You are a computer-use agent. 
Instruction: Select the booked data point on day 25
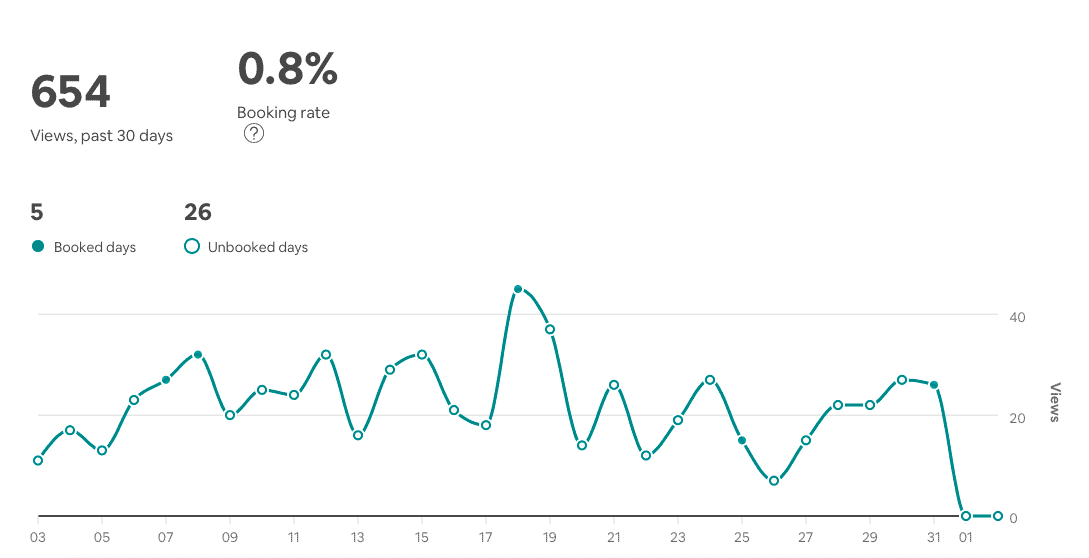(742, 440)
